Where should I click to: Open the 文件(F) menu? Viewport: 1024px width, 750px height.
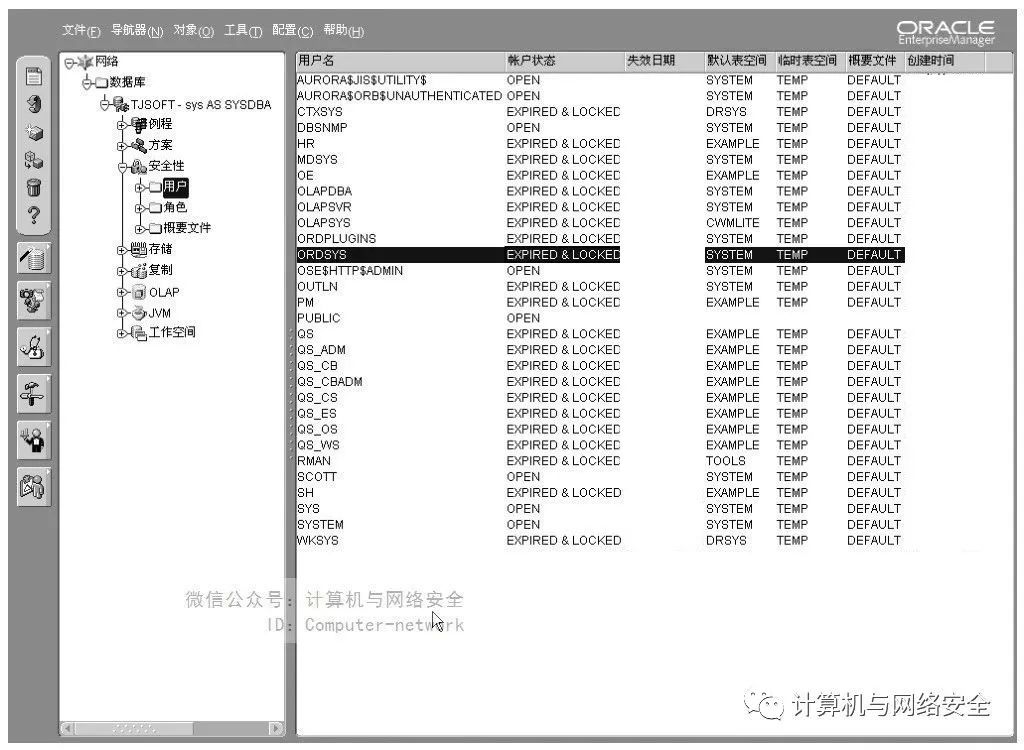tap(81, 30)
